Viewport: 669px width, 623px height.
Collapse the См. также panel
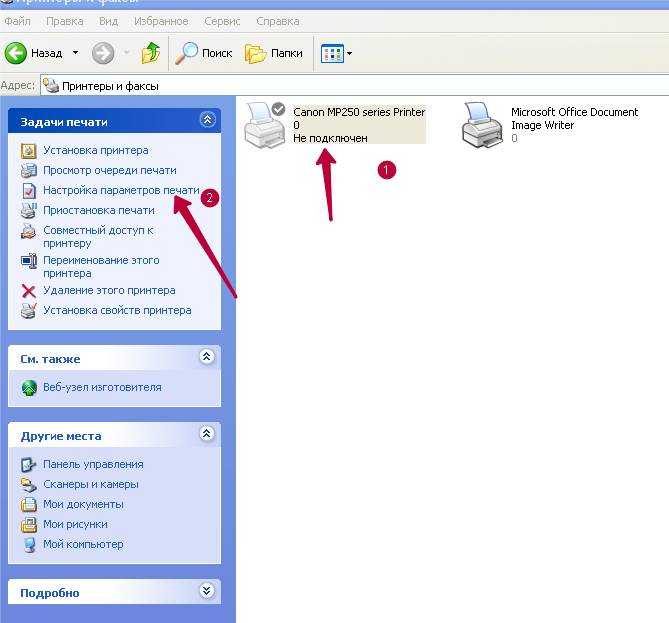[207, 357]
